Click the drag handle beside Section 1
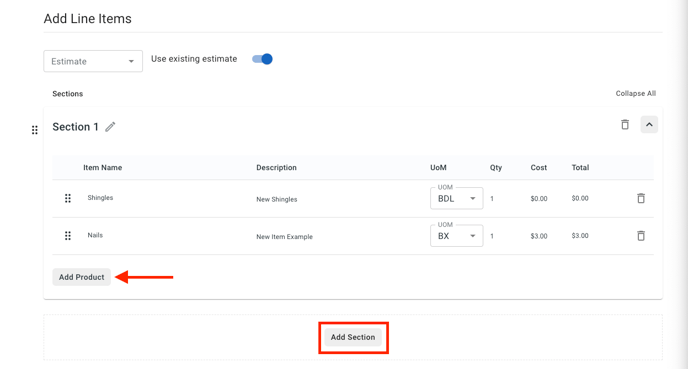 35,130
